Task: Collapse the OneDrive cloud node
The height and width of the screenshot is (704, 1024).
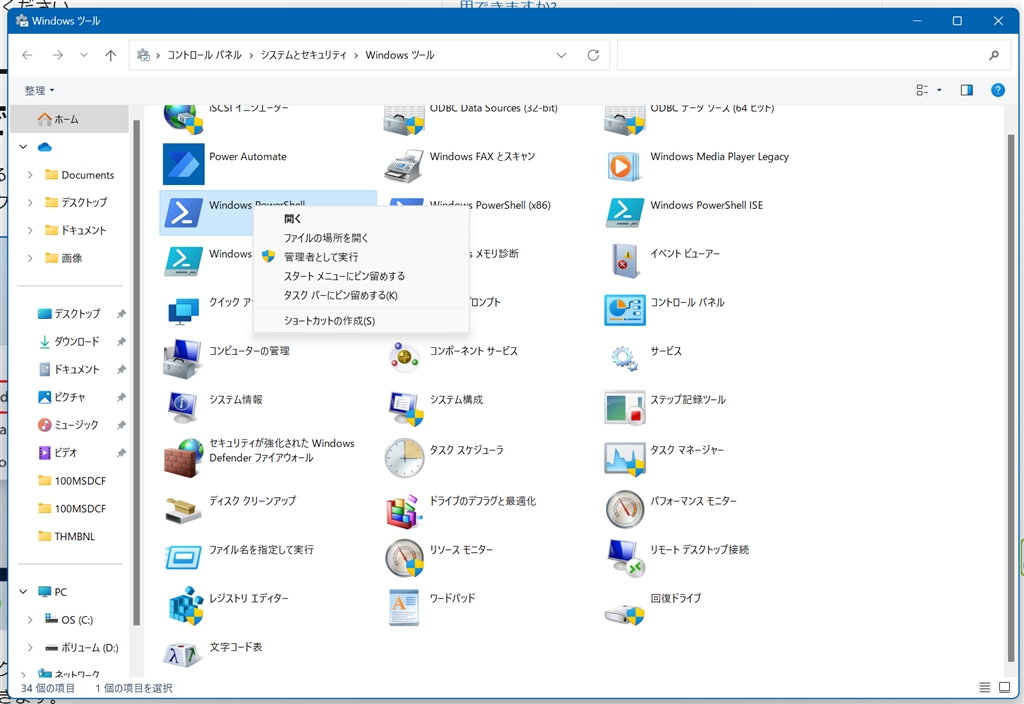Action: [x=24, y=147]
